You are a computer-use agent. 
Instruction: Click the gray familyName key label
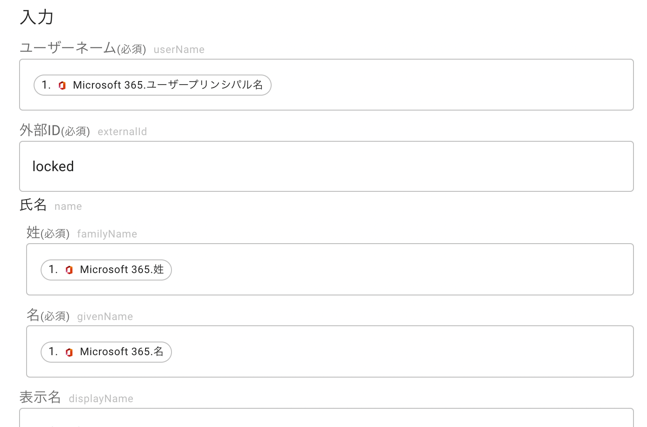(107, 234)
